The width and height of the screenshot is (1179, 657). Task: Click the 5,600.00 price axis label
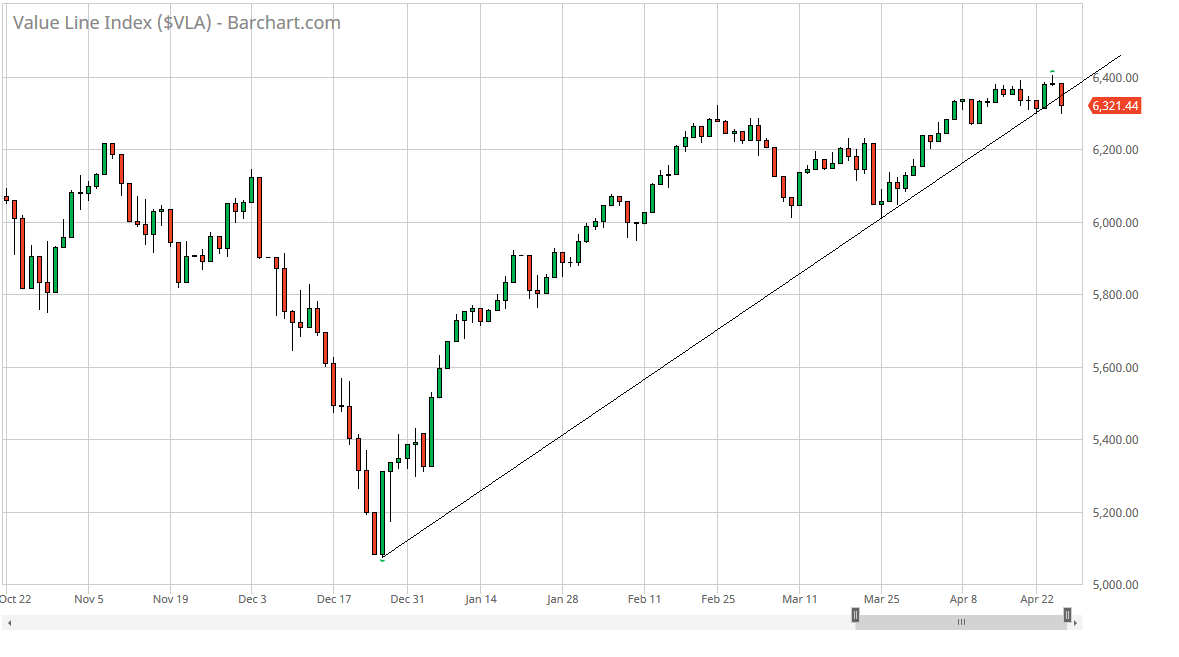pyautogui.click(x=1116, y=368)
